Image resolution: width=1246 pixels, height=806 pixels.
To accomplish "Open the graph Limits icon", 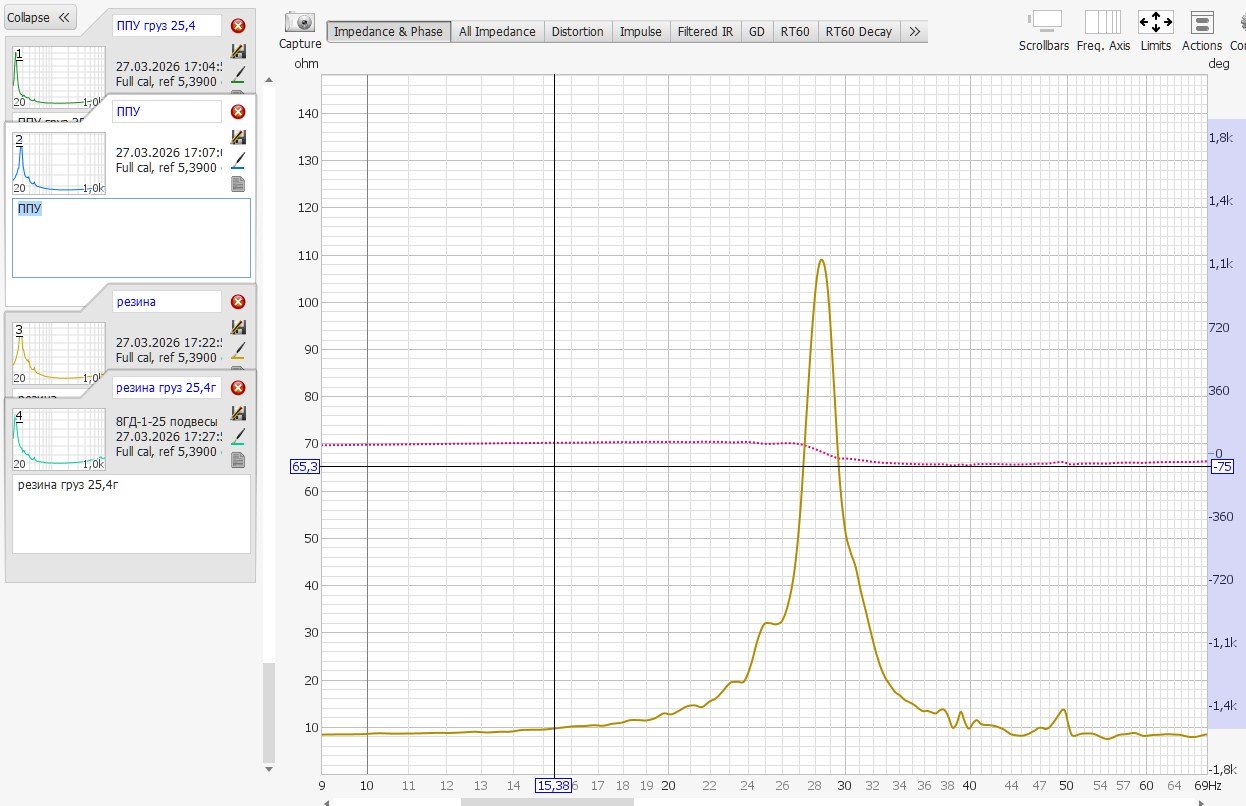I will (1155, 22).
